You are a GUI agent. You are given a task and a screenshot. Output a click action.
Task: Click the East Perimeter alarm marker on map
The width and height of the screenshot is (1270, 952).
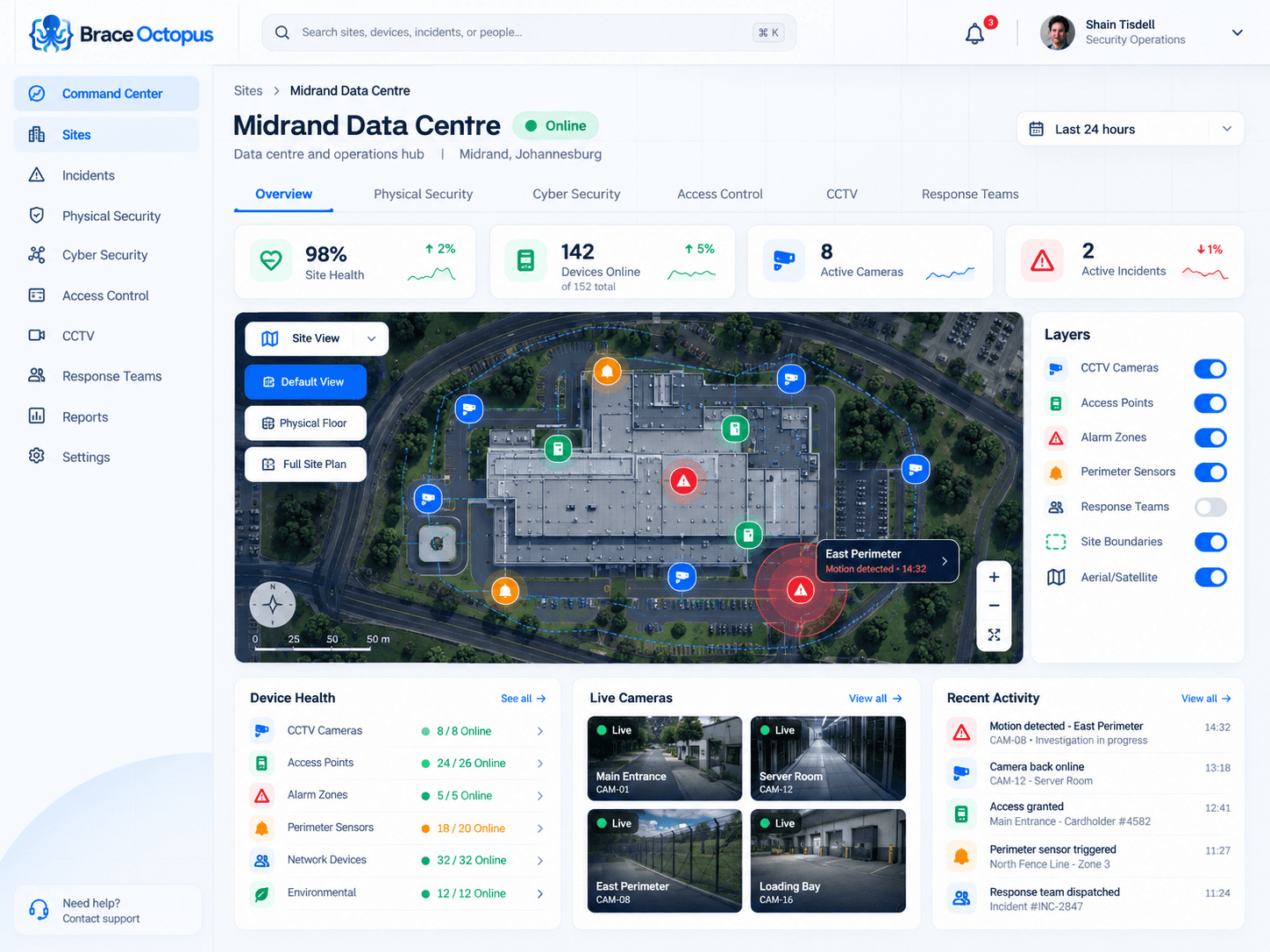(800, 590)
